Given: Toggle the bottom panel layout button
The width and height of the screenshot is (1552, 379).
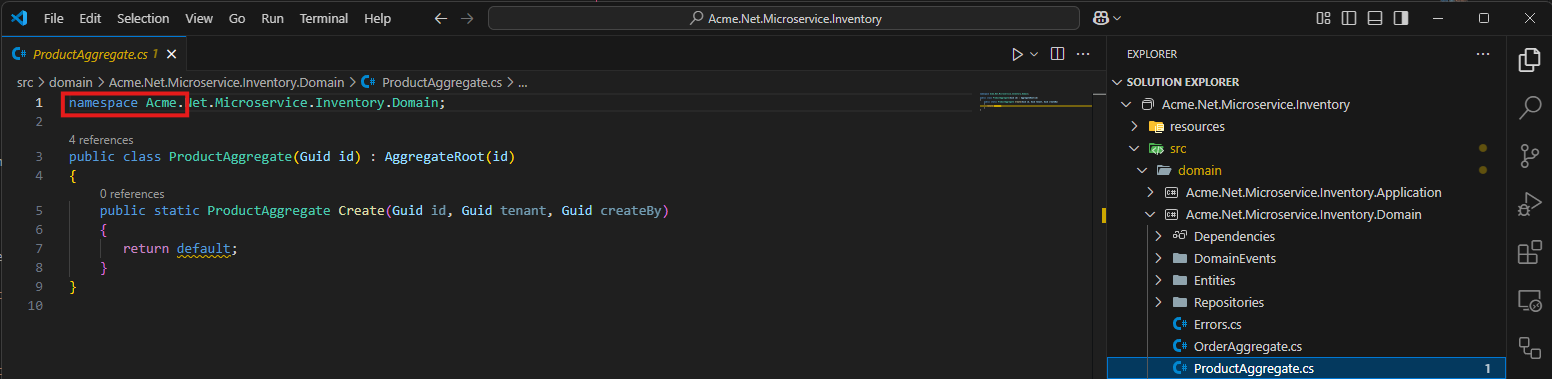Looking at the screenshot, I should tap(1375, 18).
